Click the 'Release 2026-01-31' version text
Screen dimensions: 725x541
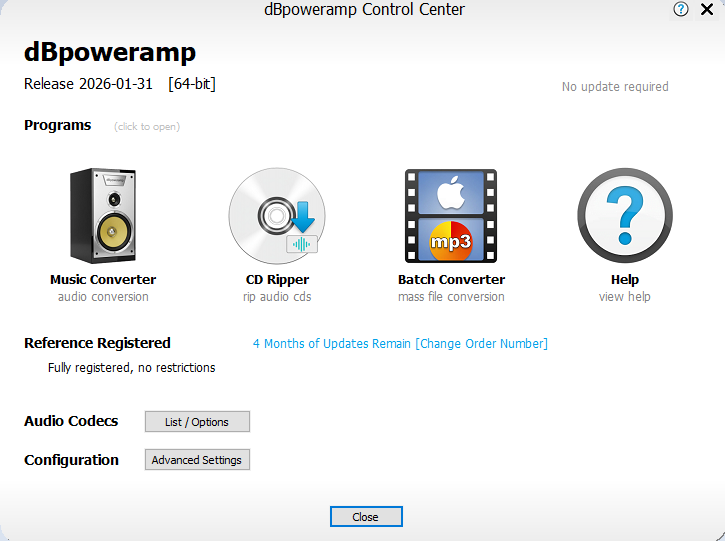(88, 84)
